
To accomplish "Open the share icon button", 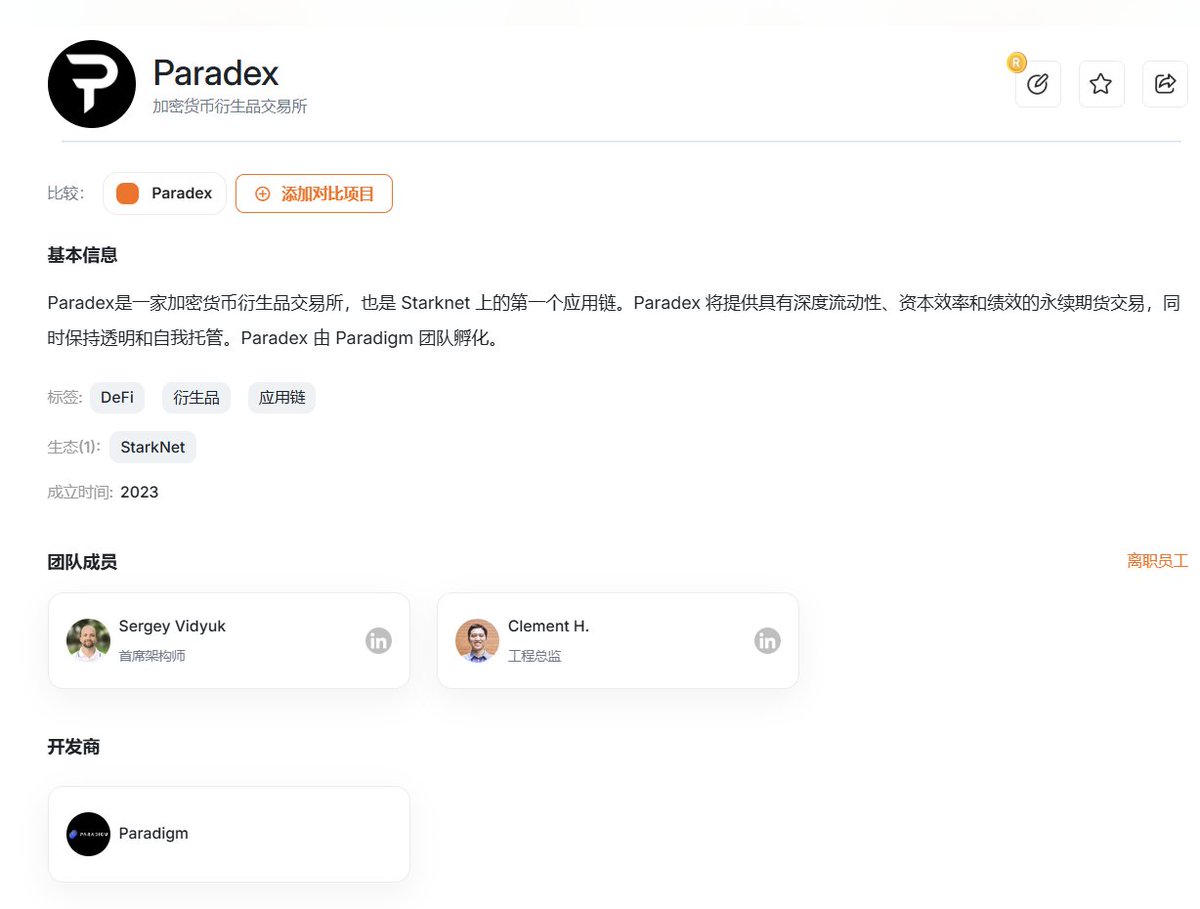I will [1165, 84].
